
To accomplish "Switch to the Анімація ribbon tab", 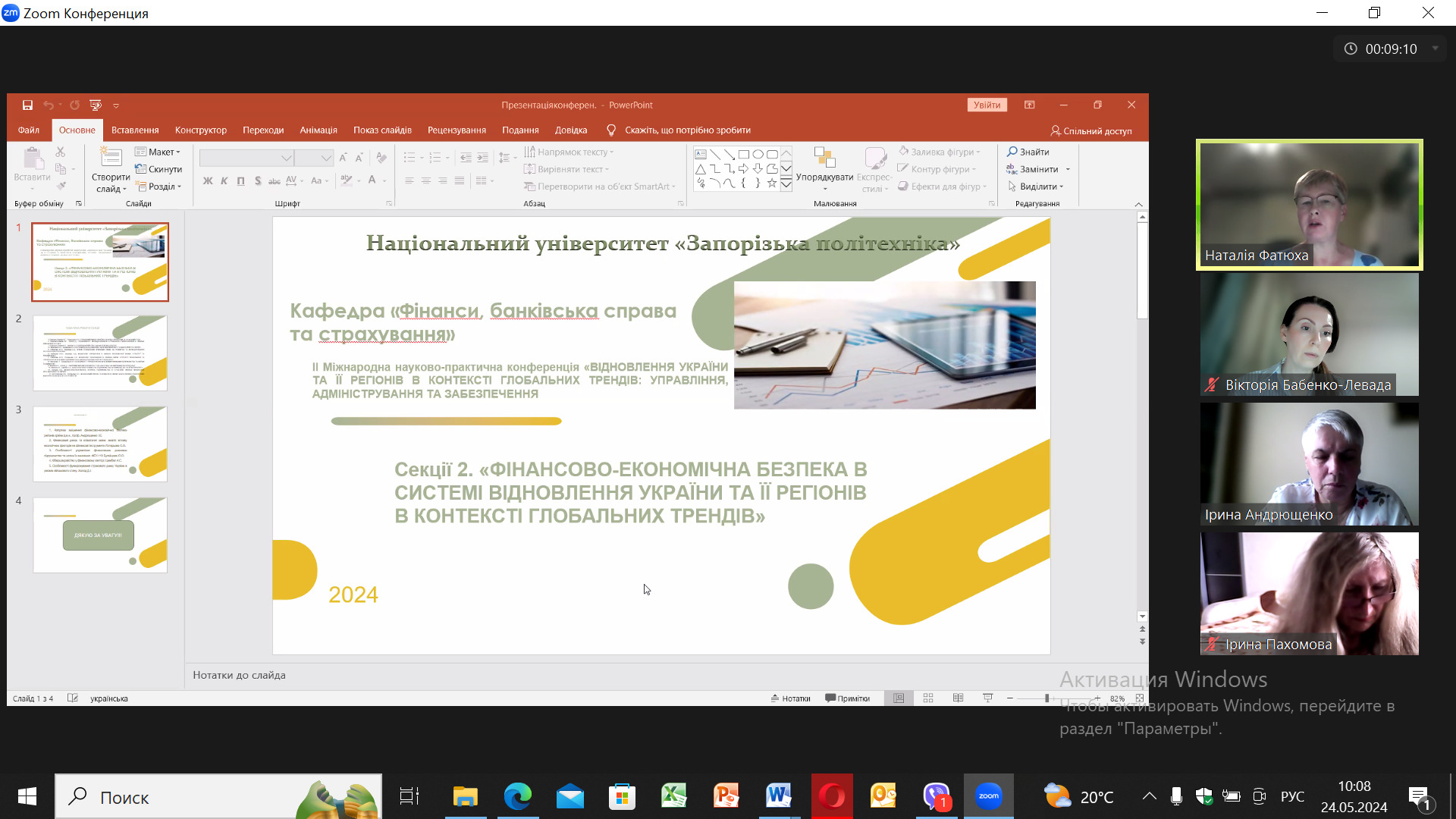I will [x=318, y=130].
